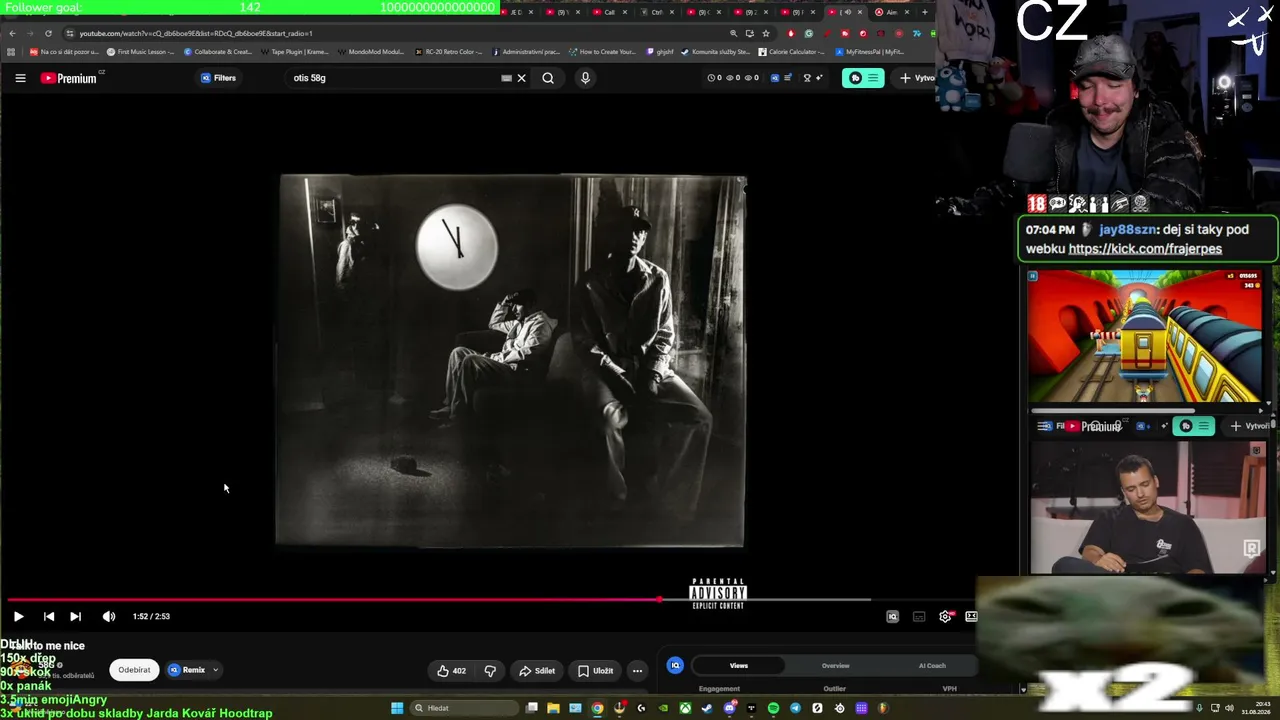The width and height of the screenshot is (1280, 720).
Task: Reload the page in Chrome
Action: click(48, 33)
